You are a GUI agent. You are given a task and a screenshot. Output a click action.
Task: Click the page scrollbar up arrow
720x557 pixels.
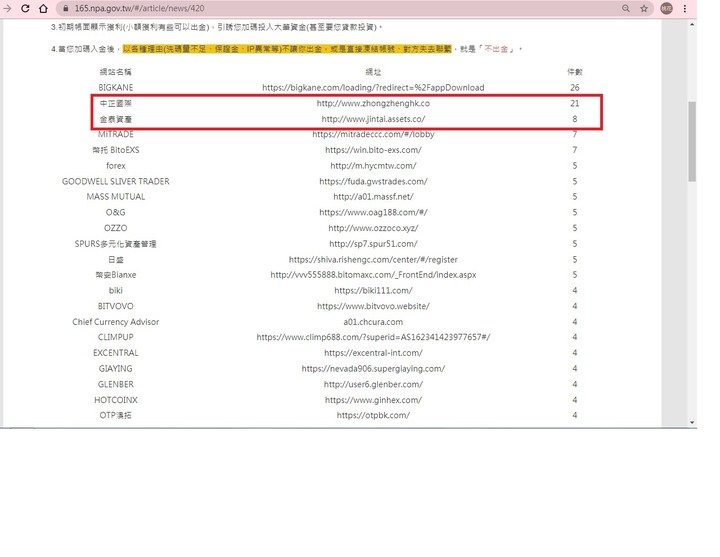tap(692, 24)
